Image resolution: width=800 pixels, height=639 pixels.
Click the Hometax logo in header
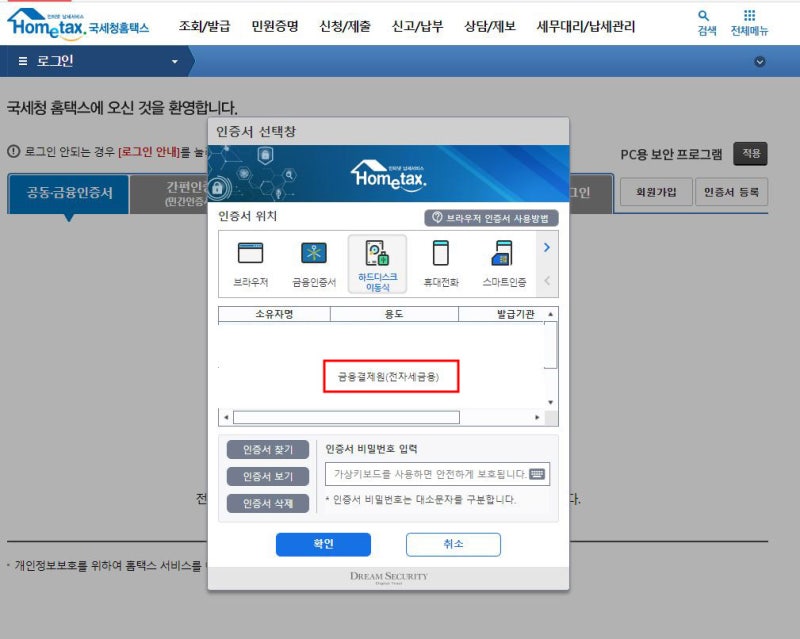pyautogui.click(x=78, y=24)
